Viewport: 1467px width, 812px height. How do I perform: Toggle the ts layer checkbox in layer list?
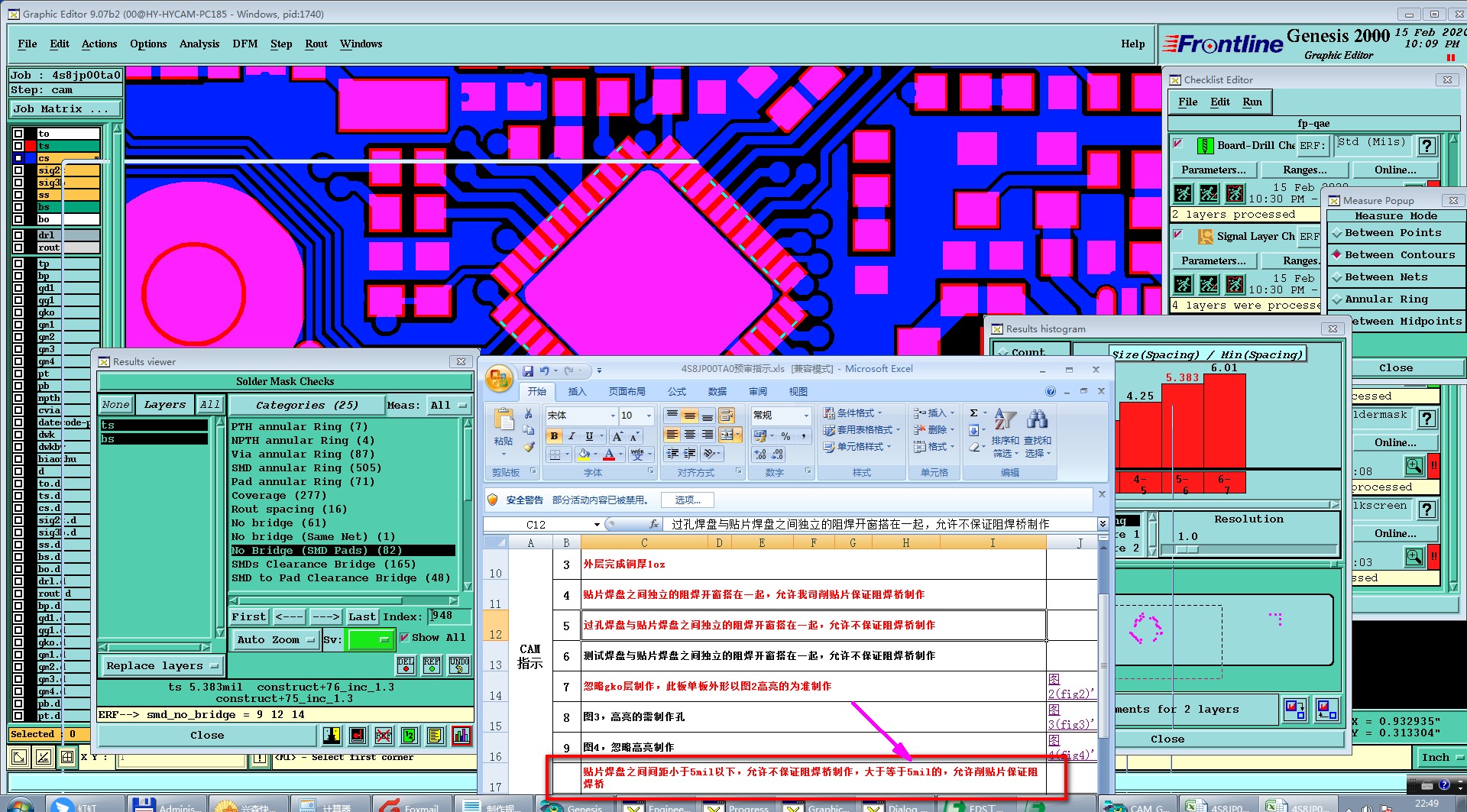(x=18, y=146)
